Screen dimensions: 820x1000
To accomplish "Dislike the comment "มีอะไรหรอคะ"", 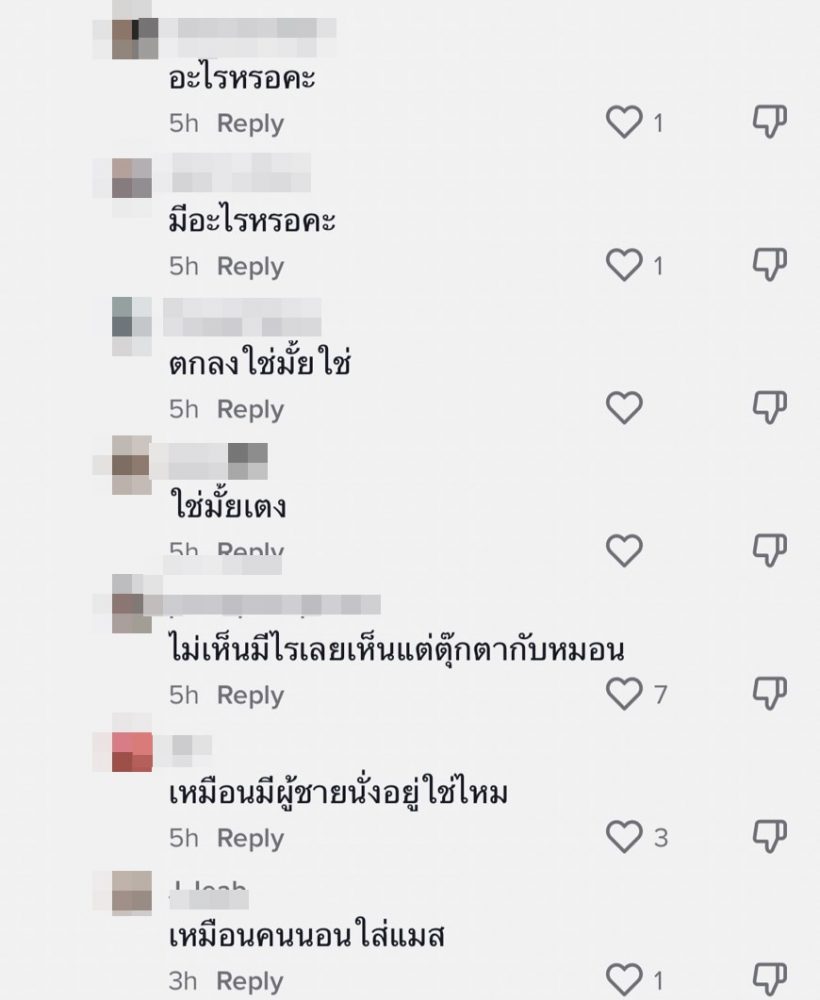I will click(x=769, y=265).
